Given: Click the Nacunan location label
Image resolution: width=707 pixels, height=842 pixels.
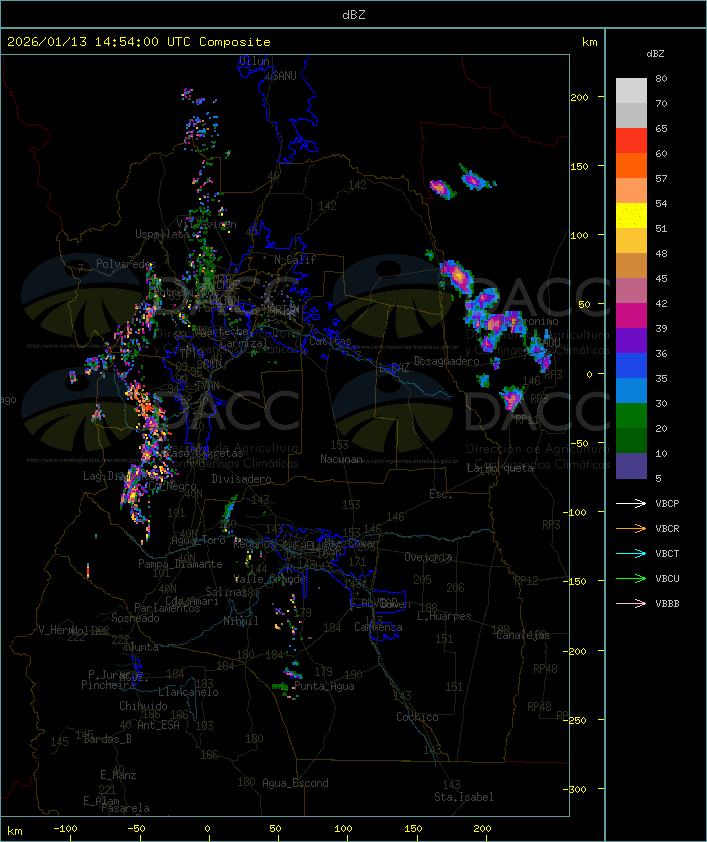Looking at the screenshot, I should 341,459.
